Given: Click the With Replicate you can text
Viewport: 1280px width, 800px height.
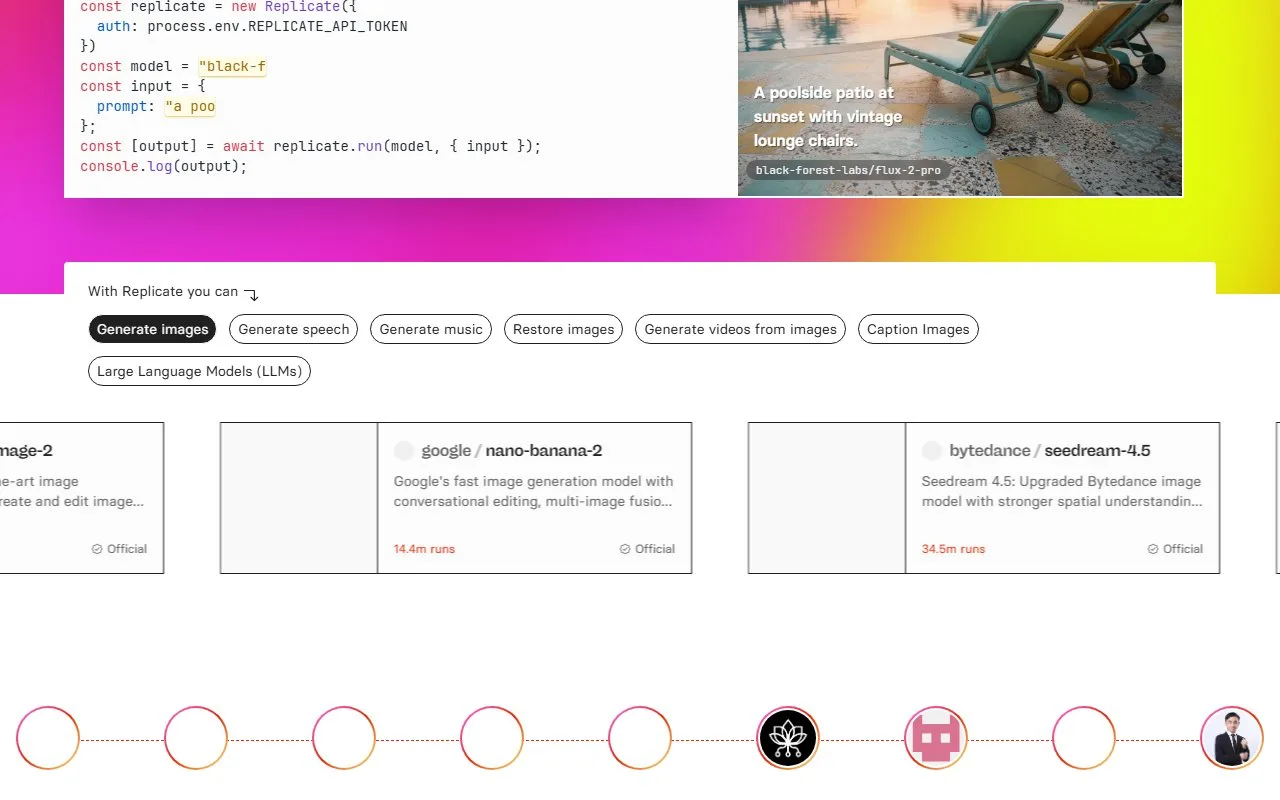Looking at the screenshot, I should pyautogui.click(x=163, y=292).
